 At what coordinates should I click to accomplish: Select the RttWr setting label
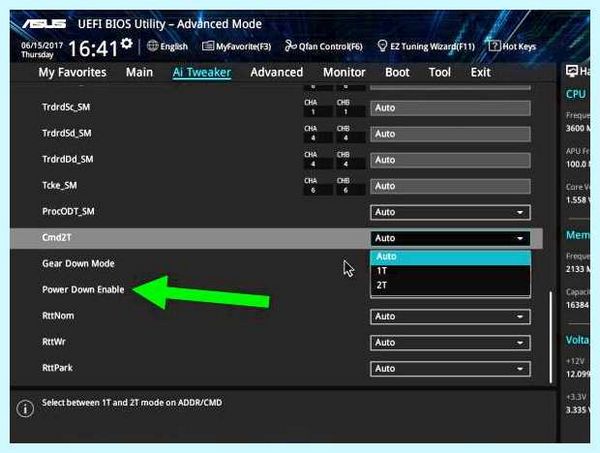click(x=54, y=342)
